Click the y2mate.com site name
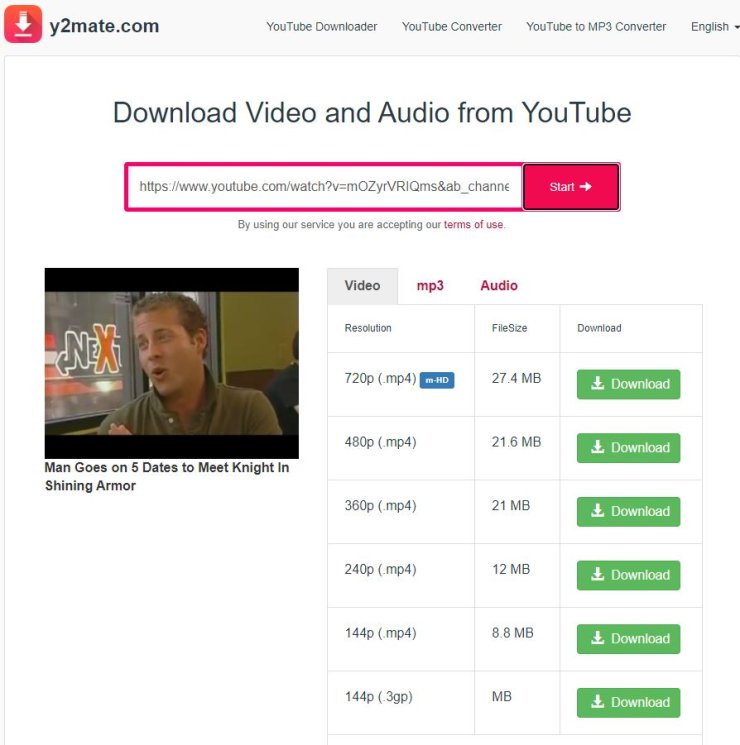Image resolution: width=740 pixels, height=745 pixels. pos(104,26)
